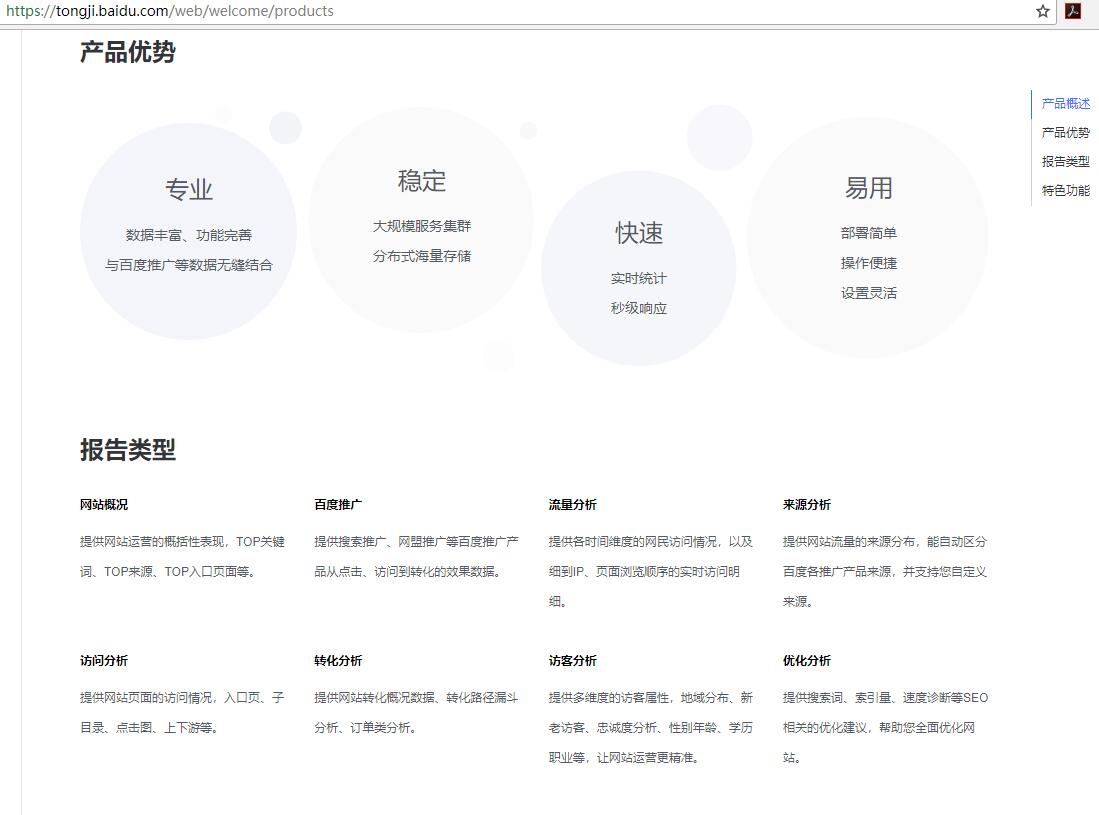Click the 百度推广 description paragraph

(416, 556)
